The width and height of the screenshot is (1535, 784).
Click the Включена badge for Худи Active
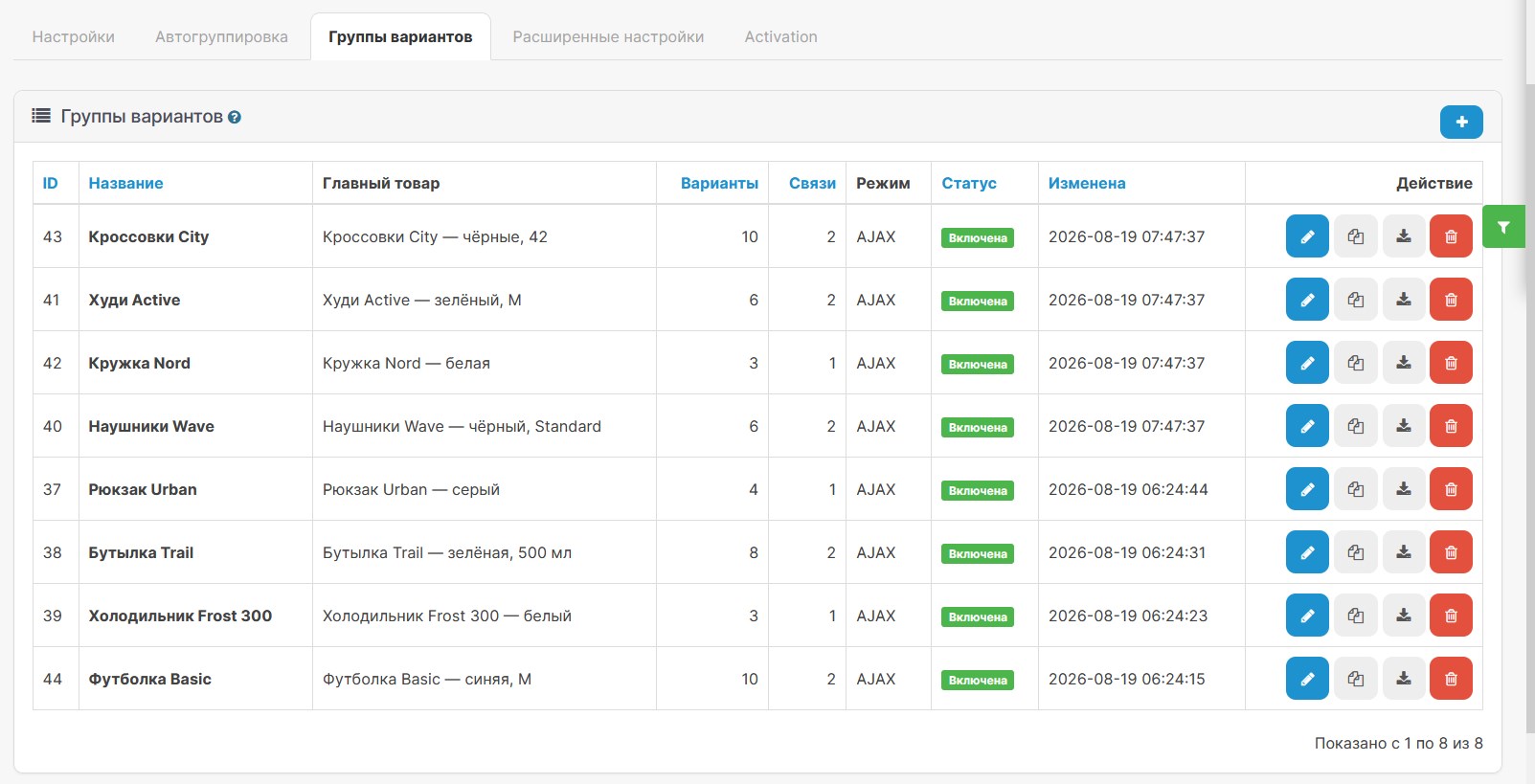click(978, 301)
